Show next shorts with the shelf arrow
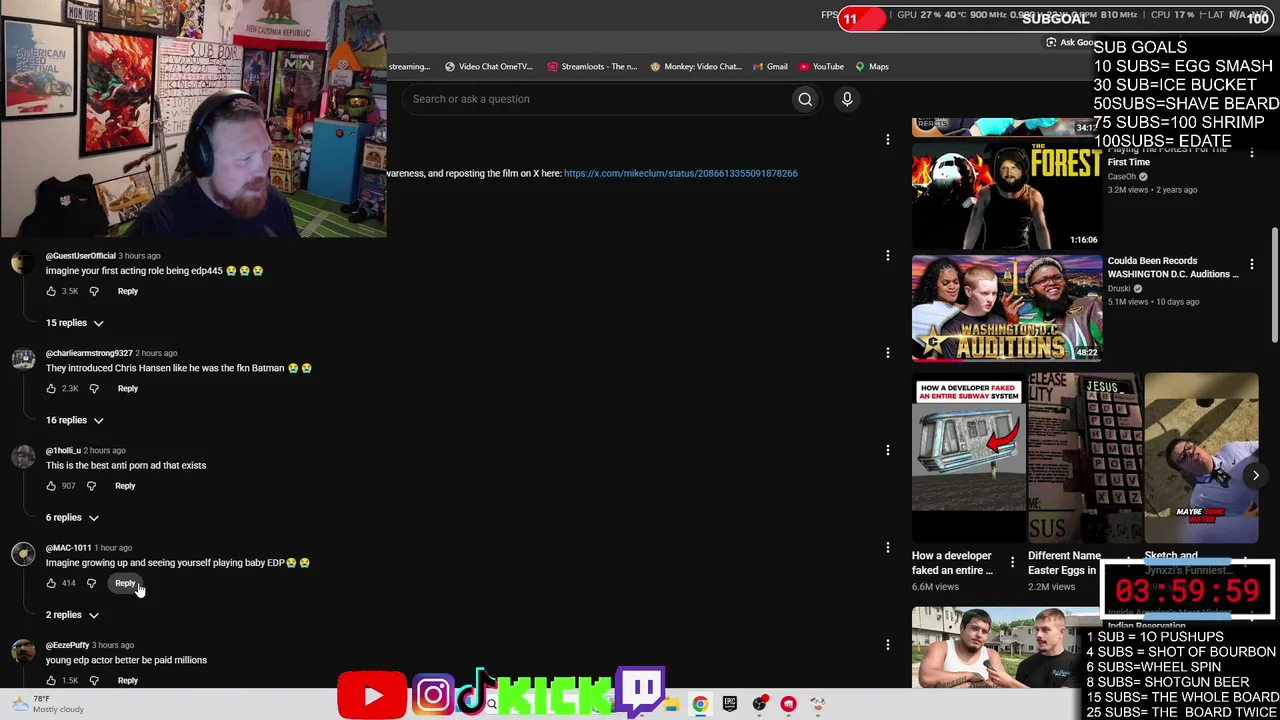Screen dimensions: 1280x720 (x=1255, y=476)
